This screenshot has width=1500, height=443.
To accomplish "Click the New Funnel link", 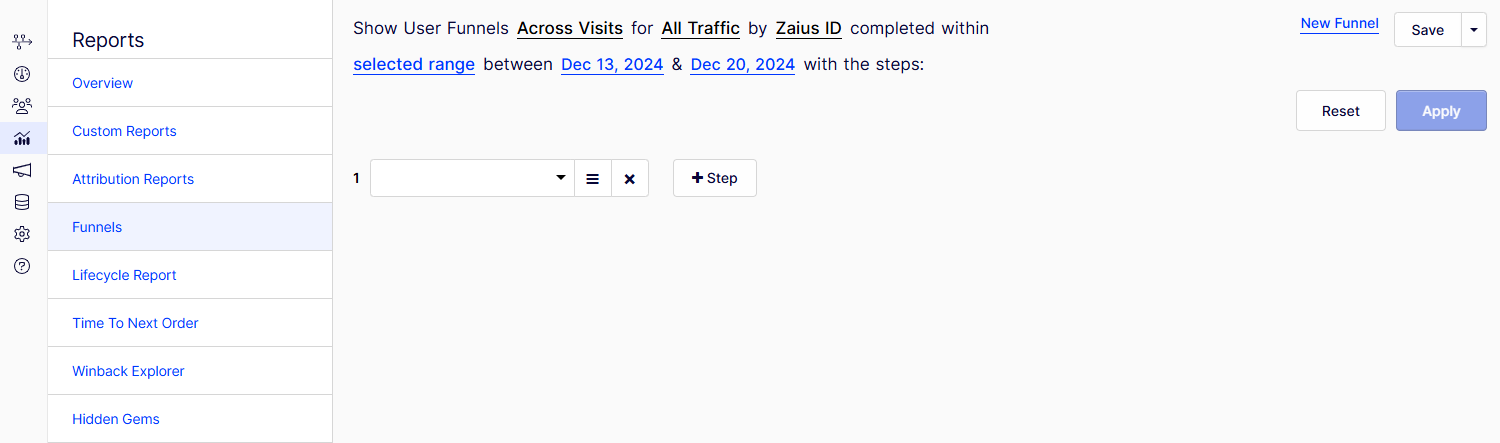I will pos(1339,23).
